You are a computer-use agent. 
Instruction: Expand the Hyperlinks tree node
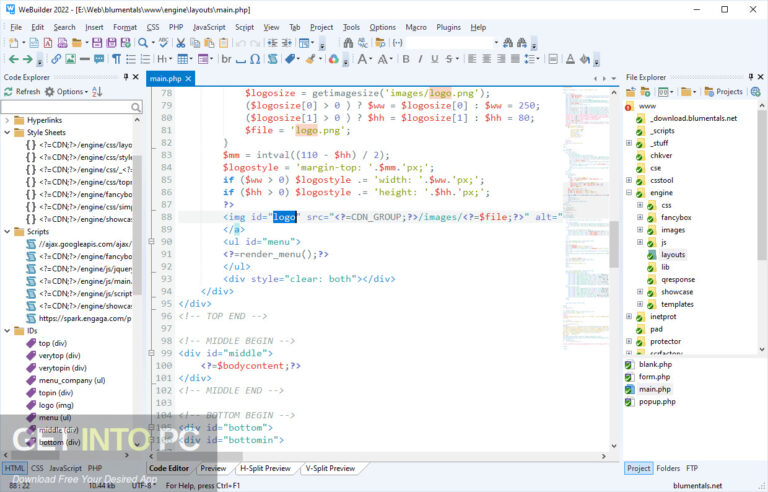[x=7, y=120]
